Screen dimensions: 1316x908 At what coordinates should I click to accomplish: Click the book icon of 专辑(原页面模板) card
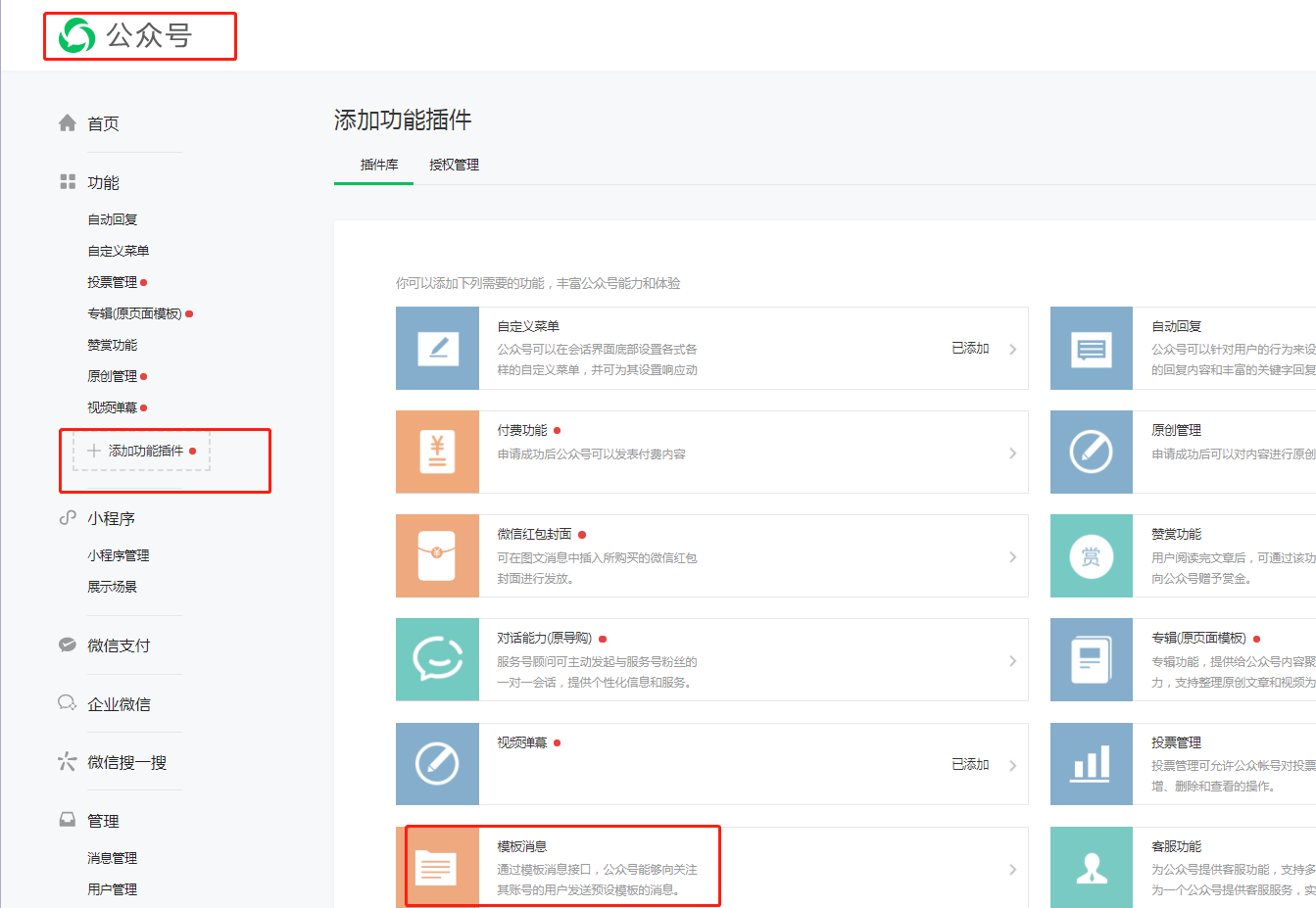(x=1091, y=660)
